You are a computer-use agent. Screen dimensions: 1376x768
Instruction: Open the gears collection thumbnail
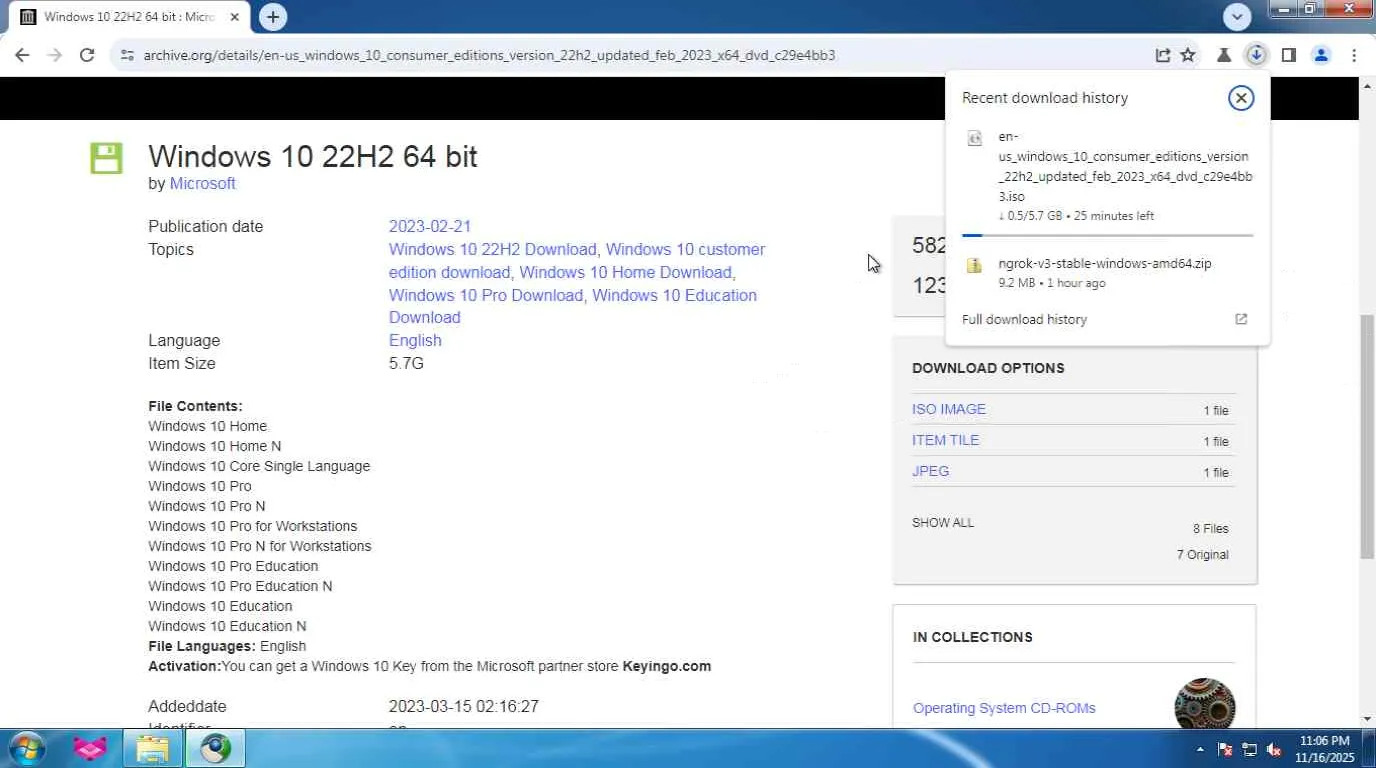tap(1205, 703)
